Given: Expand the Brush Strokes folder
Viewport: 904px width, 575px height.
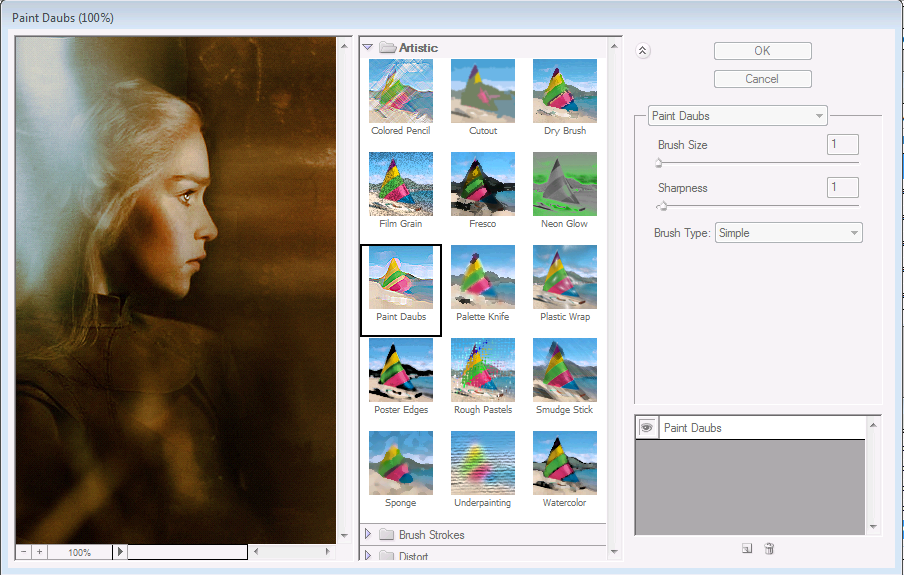Looking at the screenshot, I should 367,535.
